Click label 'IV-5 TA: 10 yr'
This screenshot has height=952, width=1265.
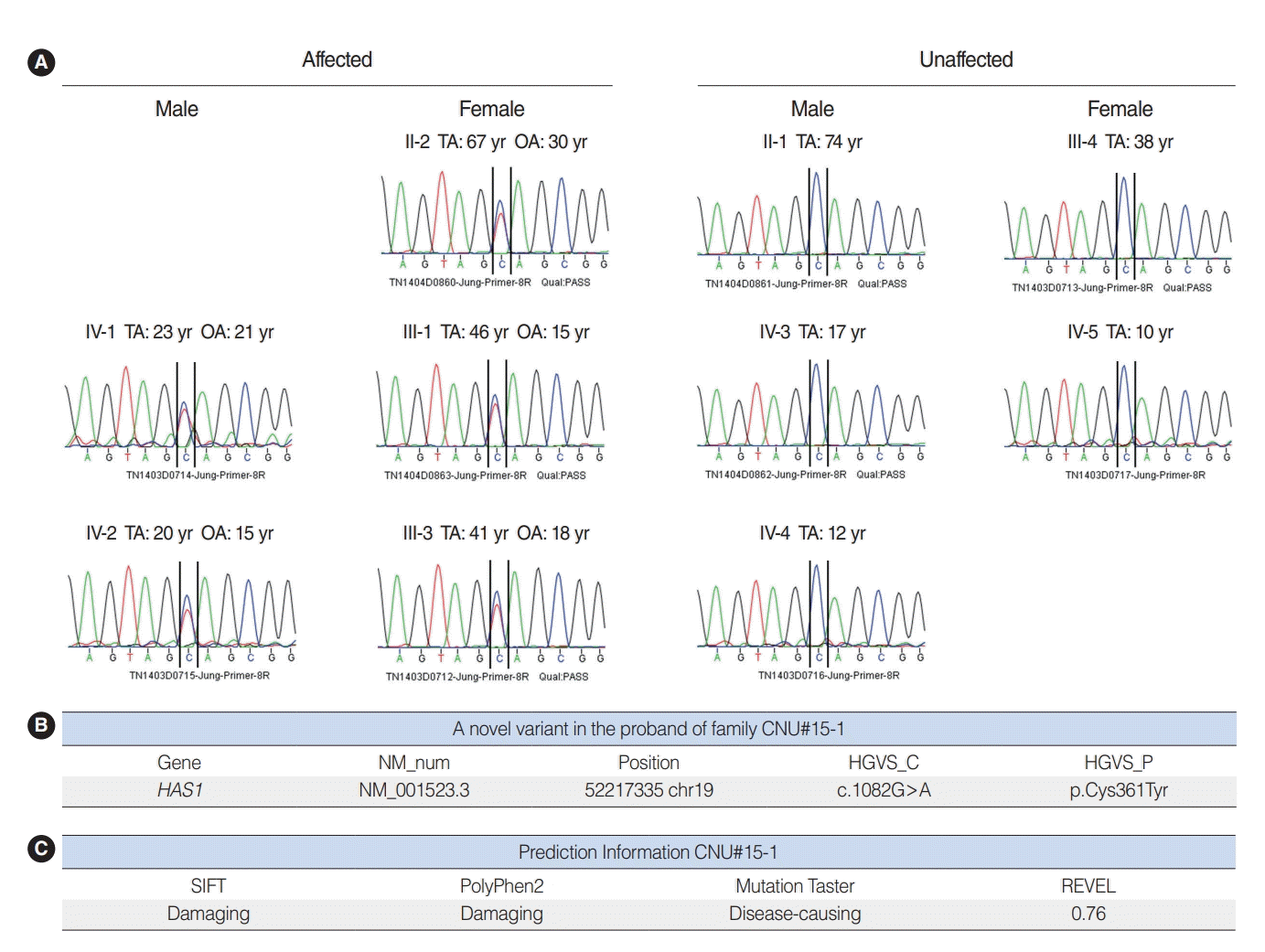coord(1120,332)
